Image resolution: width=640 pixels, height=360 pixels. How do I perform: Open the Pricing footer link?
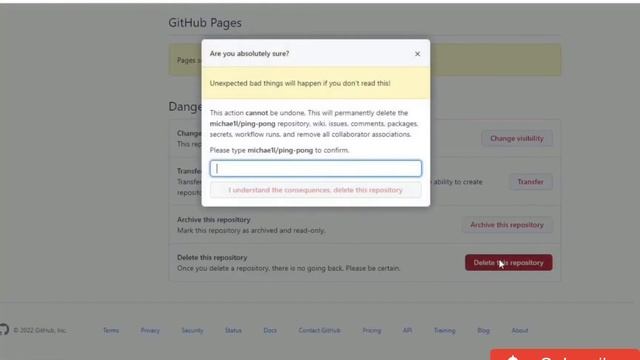(371, 330)
